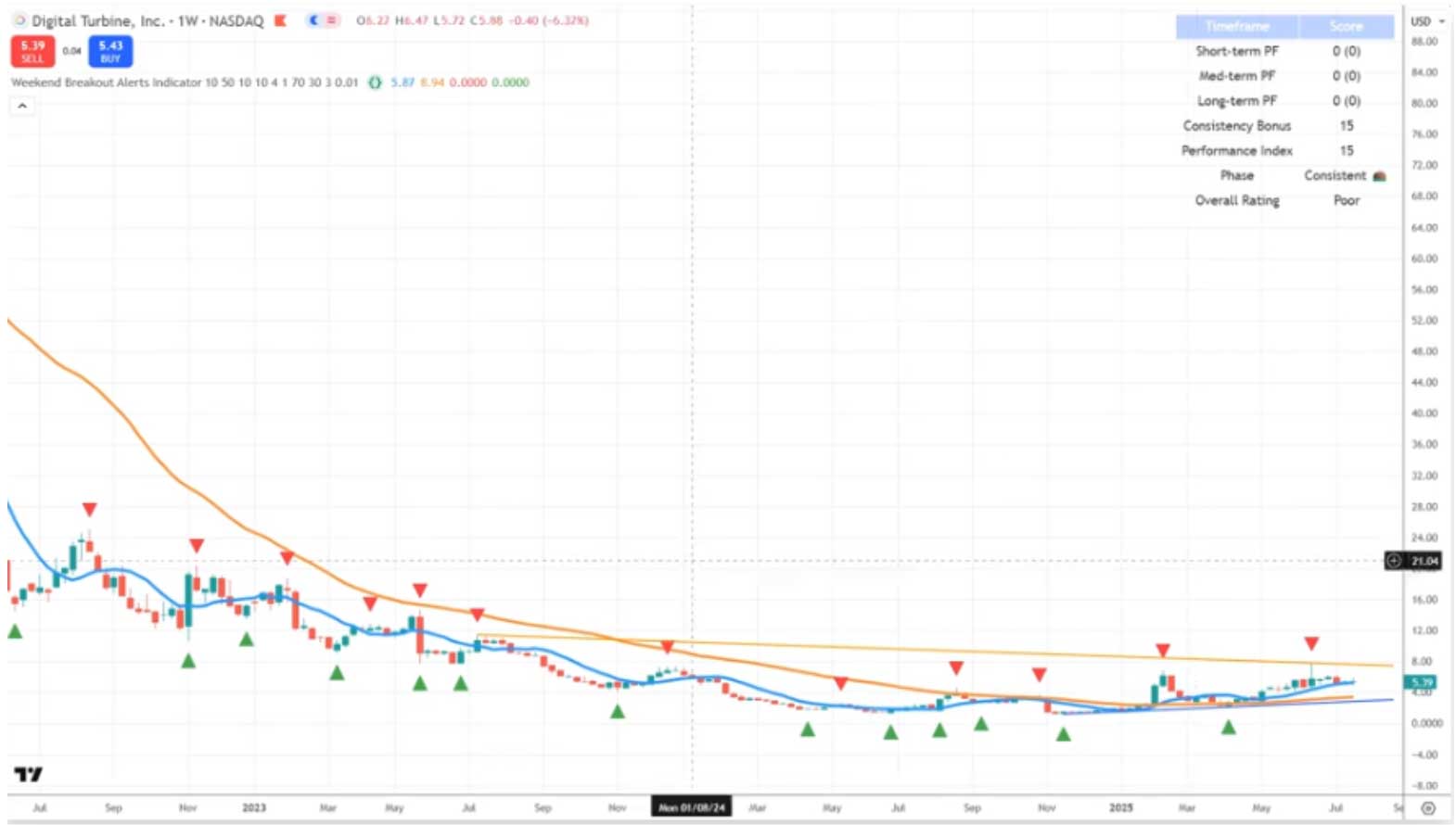Click the blue 5.43 BUY button
The width and height of the screenshot is (1456, 825).
pos(110,51)
